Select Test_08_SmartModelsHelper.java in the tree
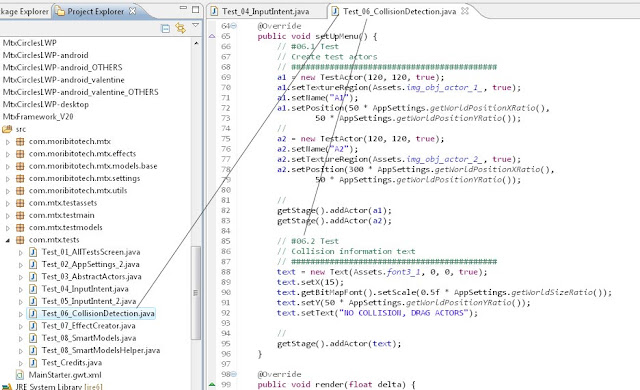Viewport: 640px width, 390px height. pyautogui.click(x=101, y=350)
